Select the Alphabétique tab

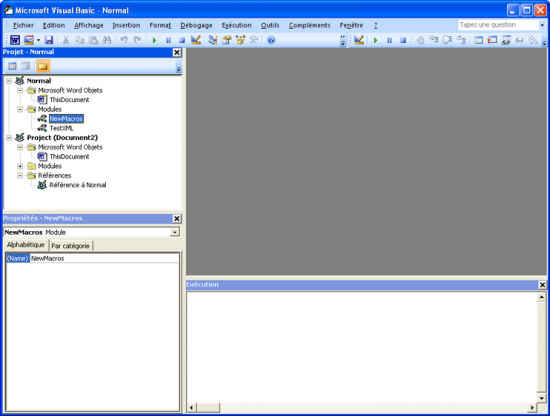(26, 245)
